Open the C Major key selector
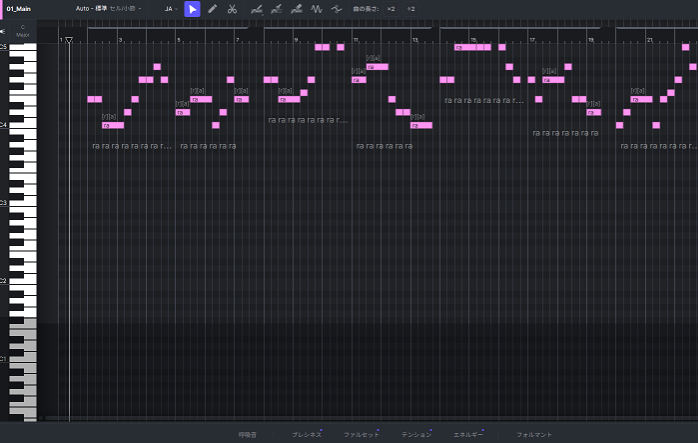This screenshot has height=443, width=698. click(x=22, y=31)
